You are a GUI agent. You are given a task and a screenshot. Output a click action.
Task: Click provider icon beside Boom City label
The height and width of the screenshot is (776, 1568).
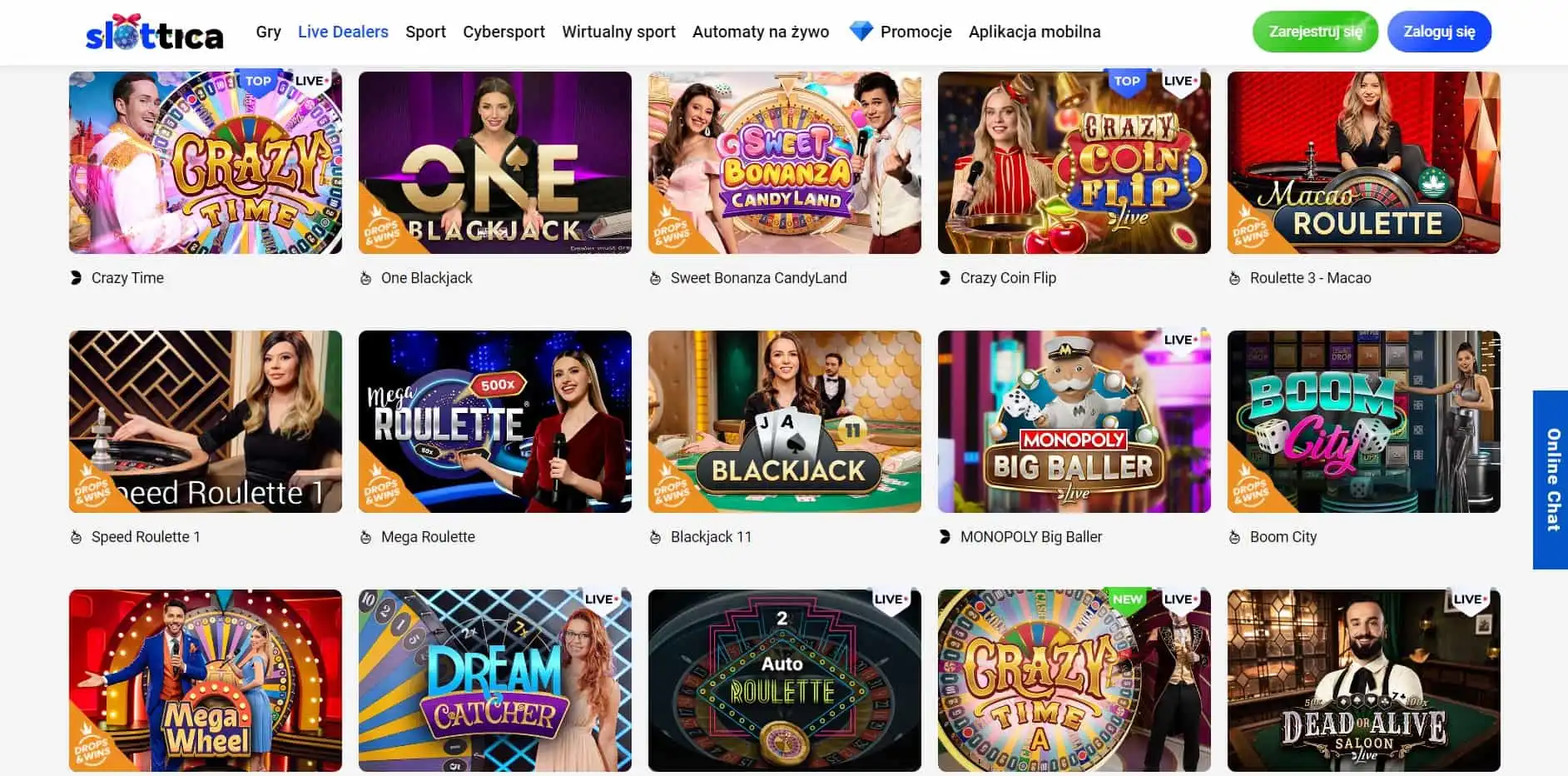point(1234,537)
